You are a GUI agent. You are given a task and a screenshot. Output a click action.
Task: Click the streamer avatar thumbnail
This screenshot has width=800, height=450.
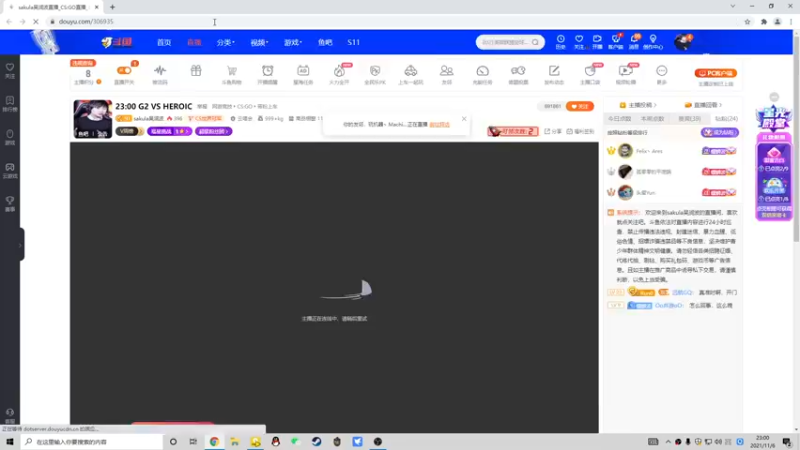(92, 119)
